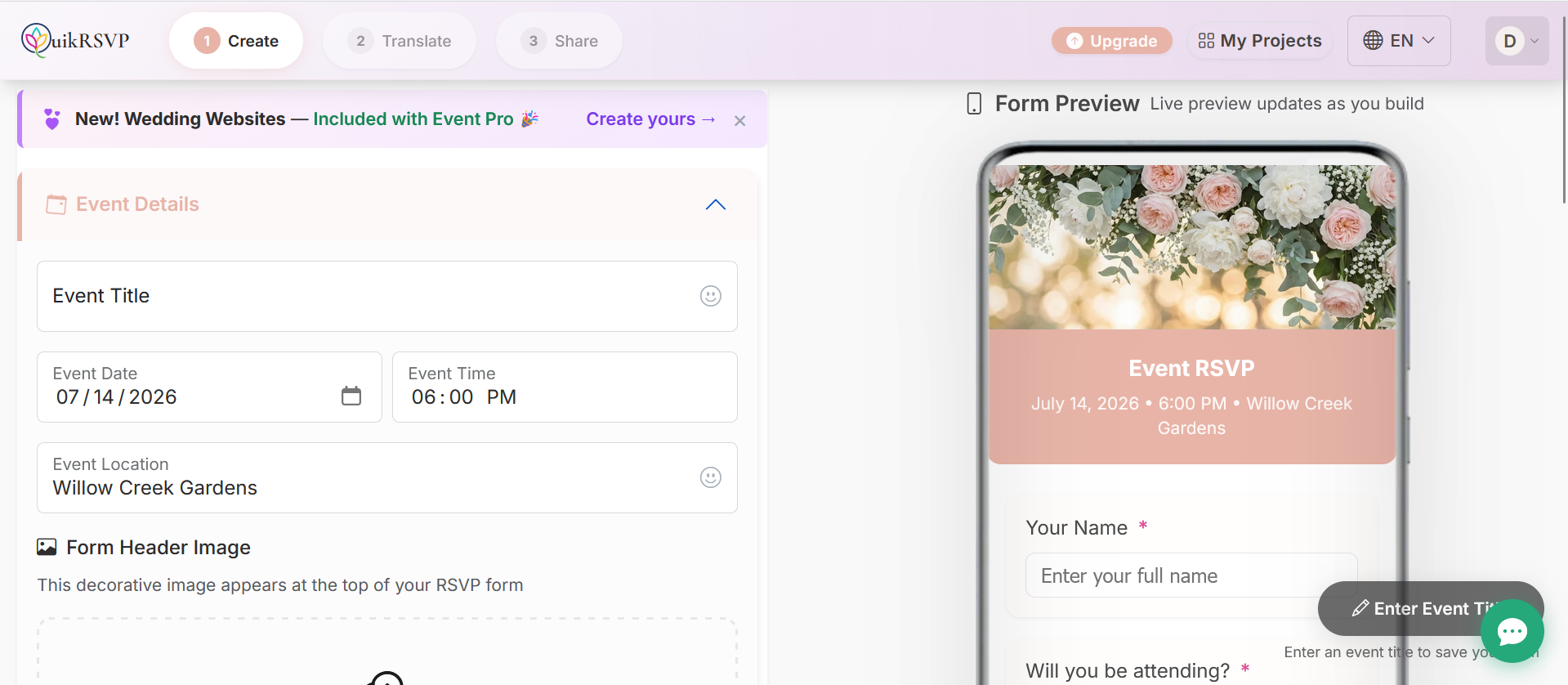Go to the Translate step
The height and width of the screenshot is (685, 1568).
(x=400, y=41)
